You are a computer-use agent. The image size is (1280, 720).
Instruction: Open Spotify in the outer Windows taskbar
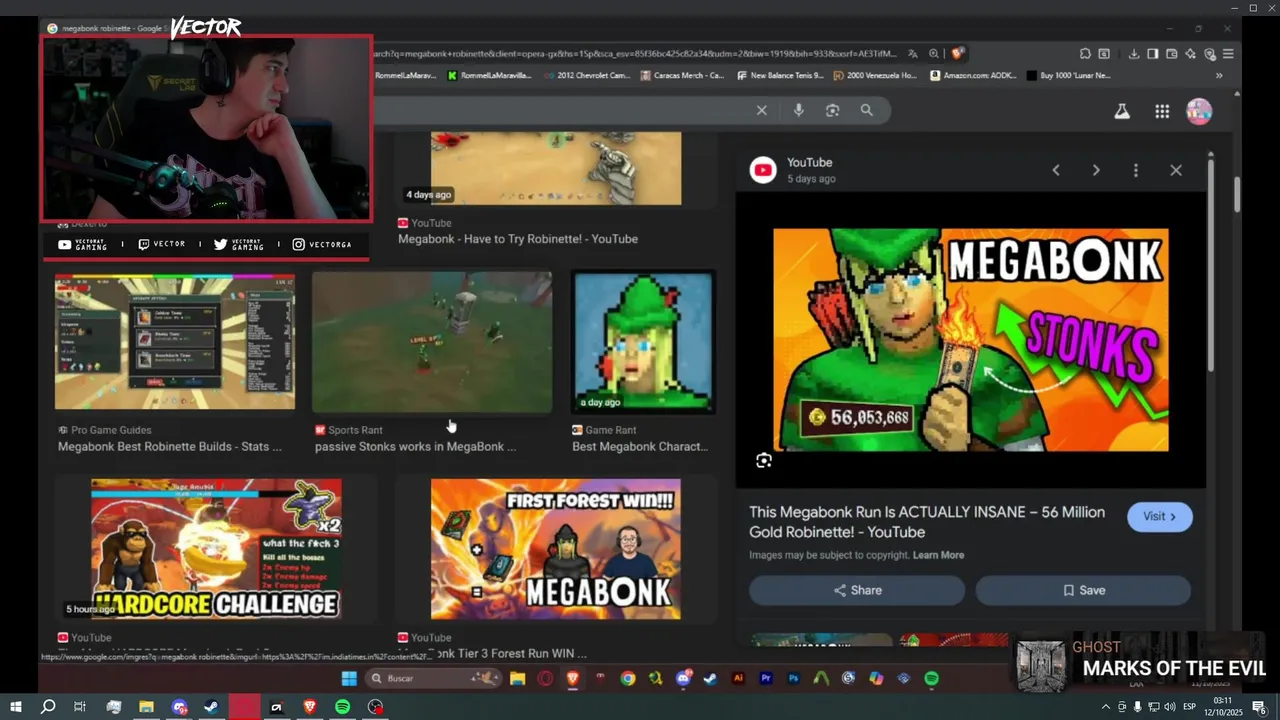coord(342,707)
